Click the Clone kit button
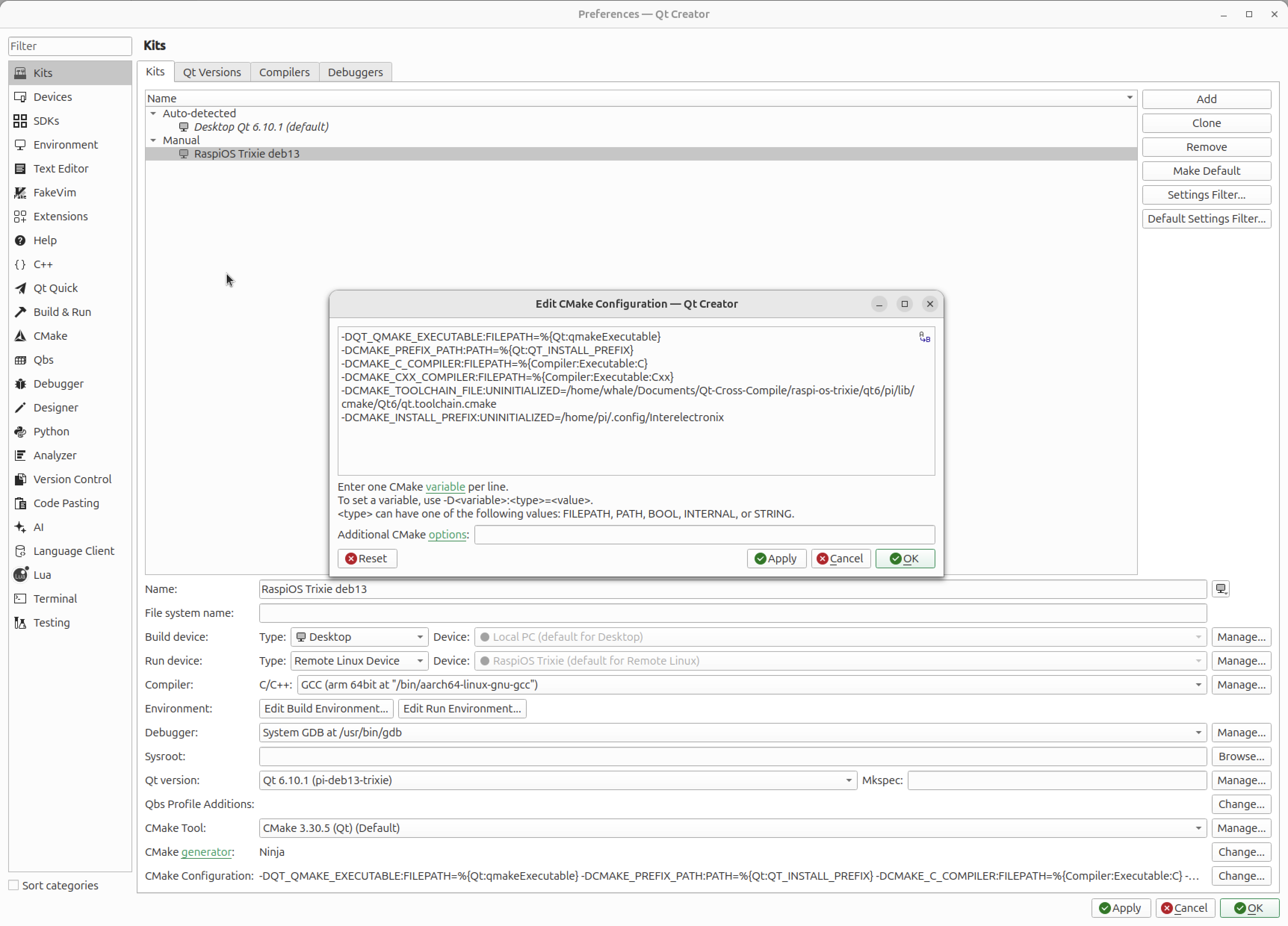Viewport: 1288px width, 926px height. pyautogui.click(x=1206, y=122)
